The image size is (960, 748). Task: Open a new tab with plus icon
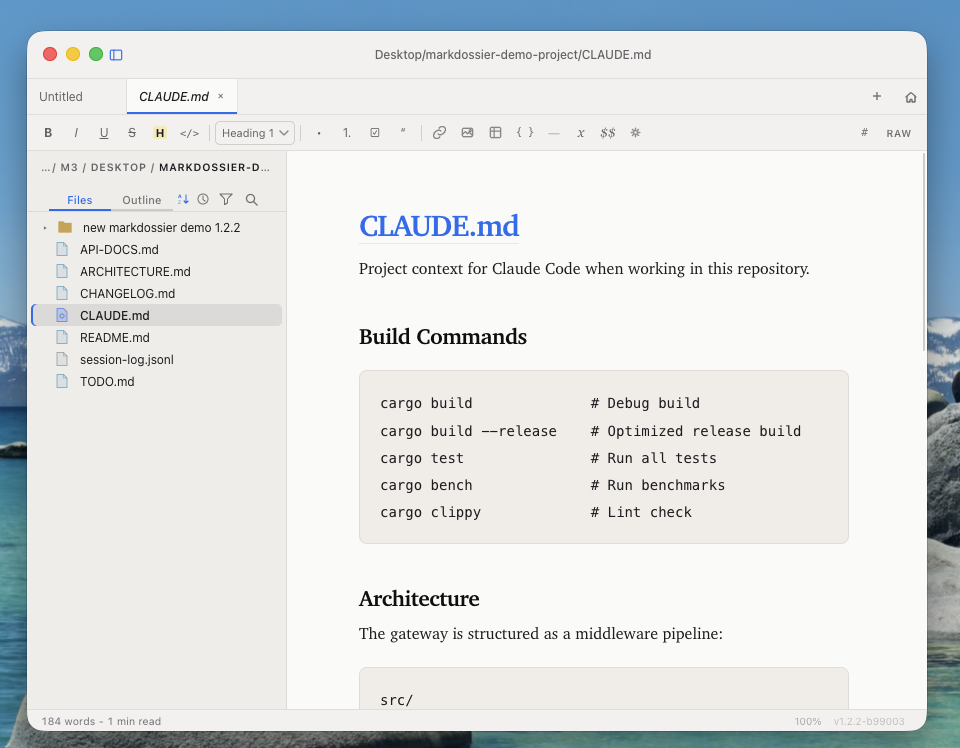(877, 96)
